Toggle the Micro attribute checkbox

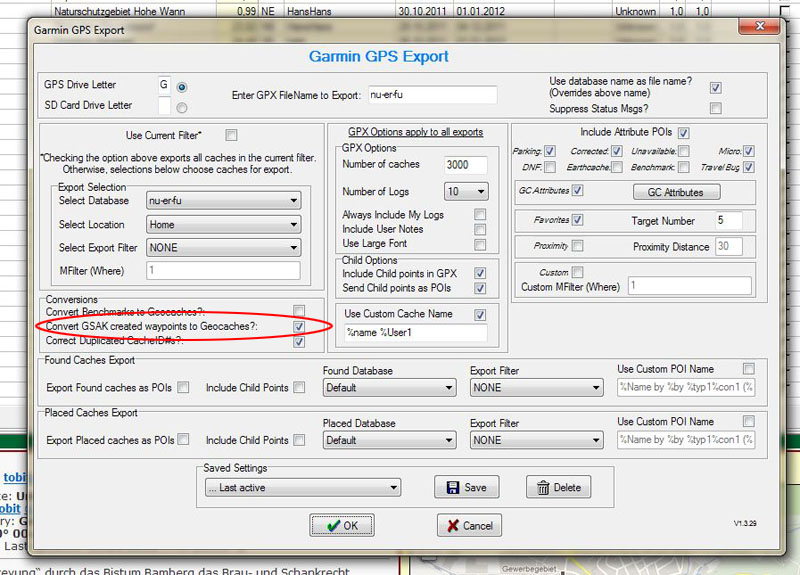[x=748, y=151]
